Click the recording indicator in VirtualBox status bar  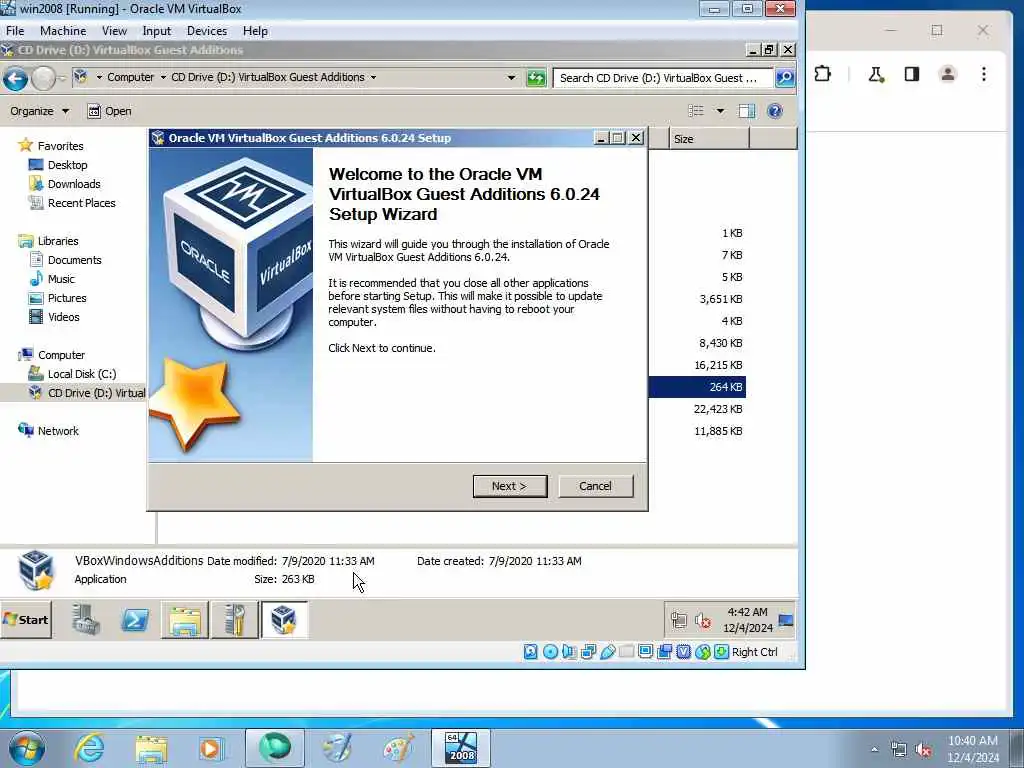[664, 652]
